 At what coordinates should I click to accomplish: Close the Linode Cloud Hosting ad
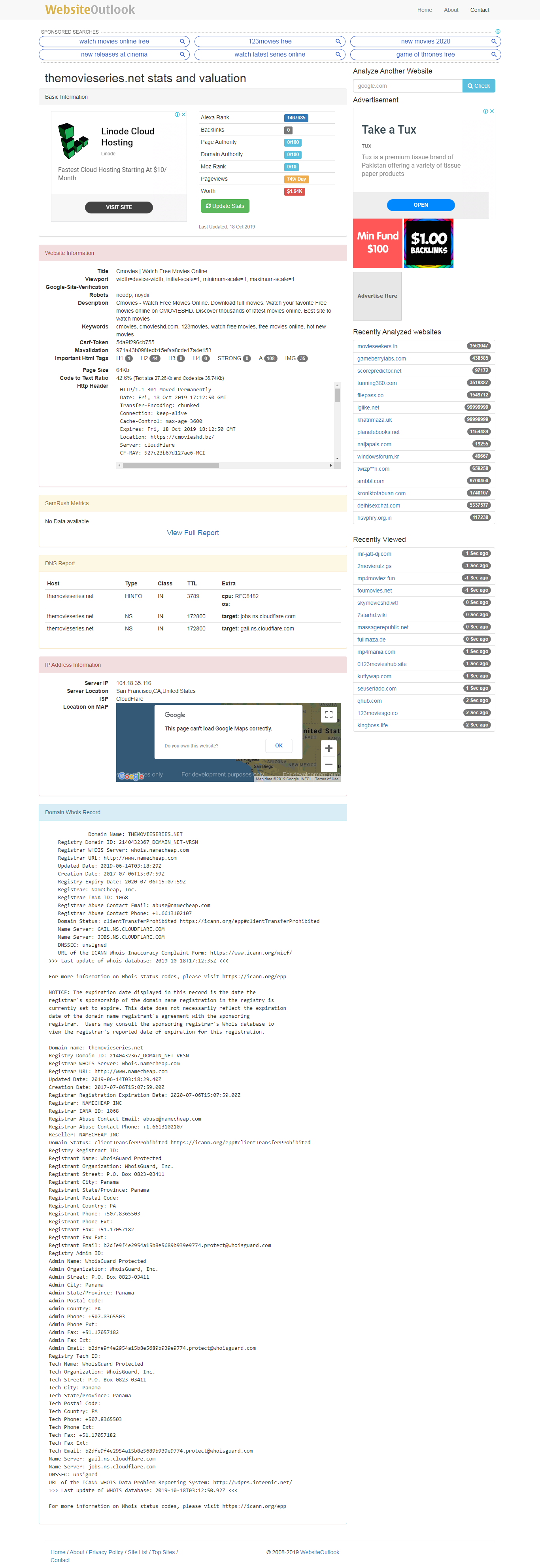pos(184,115)
